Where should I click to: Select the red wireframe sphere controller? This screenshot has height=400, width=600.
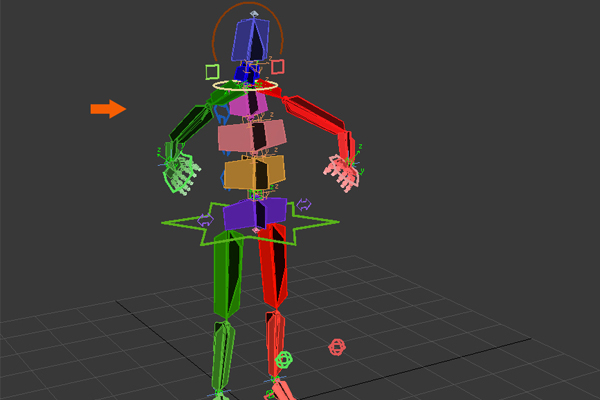click(x=337, y=347)
